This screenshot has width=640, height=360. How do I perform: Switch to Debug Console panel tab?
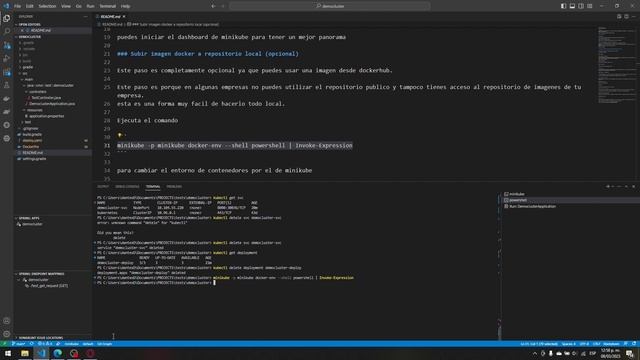[127, 187]
